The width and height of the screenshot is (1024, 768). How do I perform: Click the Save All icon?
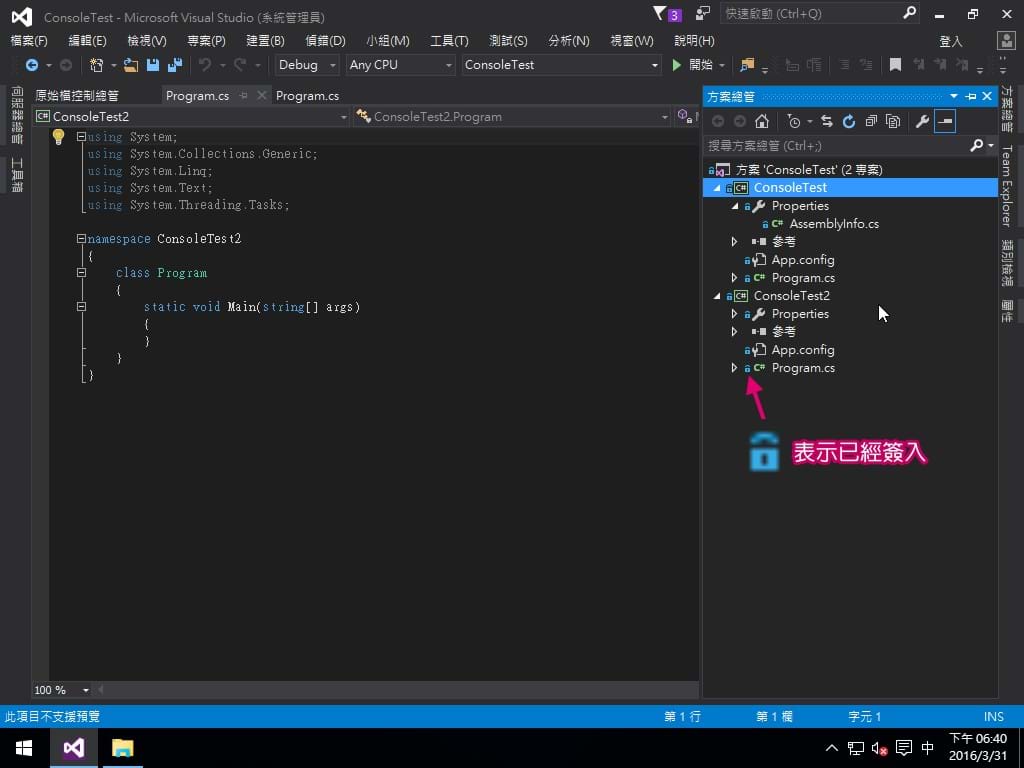pos(175,65)
